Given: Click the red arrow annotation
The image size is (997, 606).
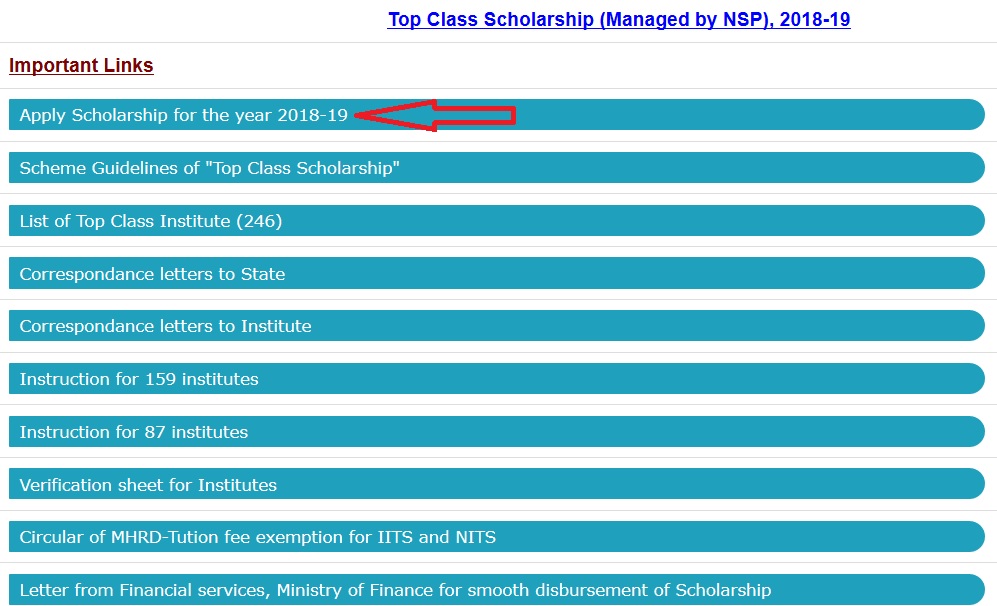Looking at the screenshot, I should [x=435, y=116].
